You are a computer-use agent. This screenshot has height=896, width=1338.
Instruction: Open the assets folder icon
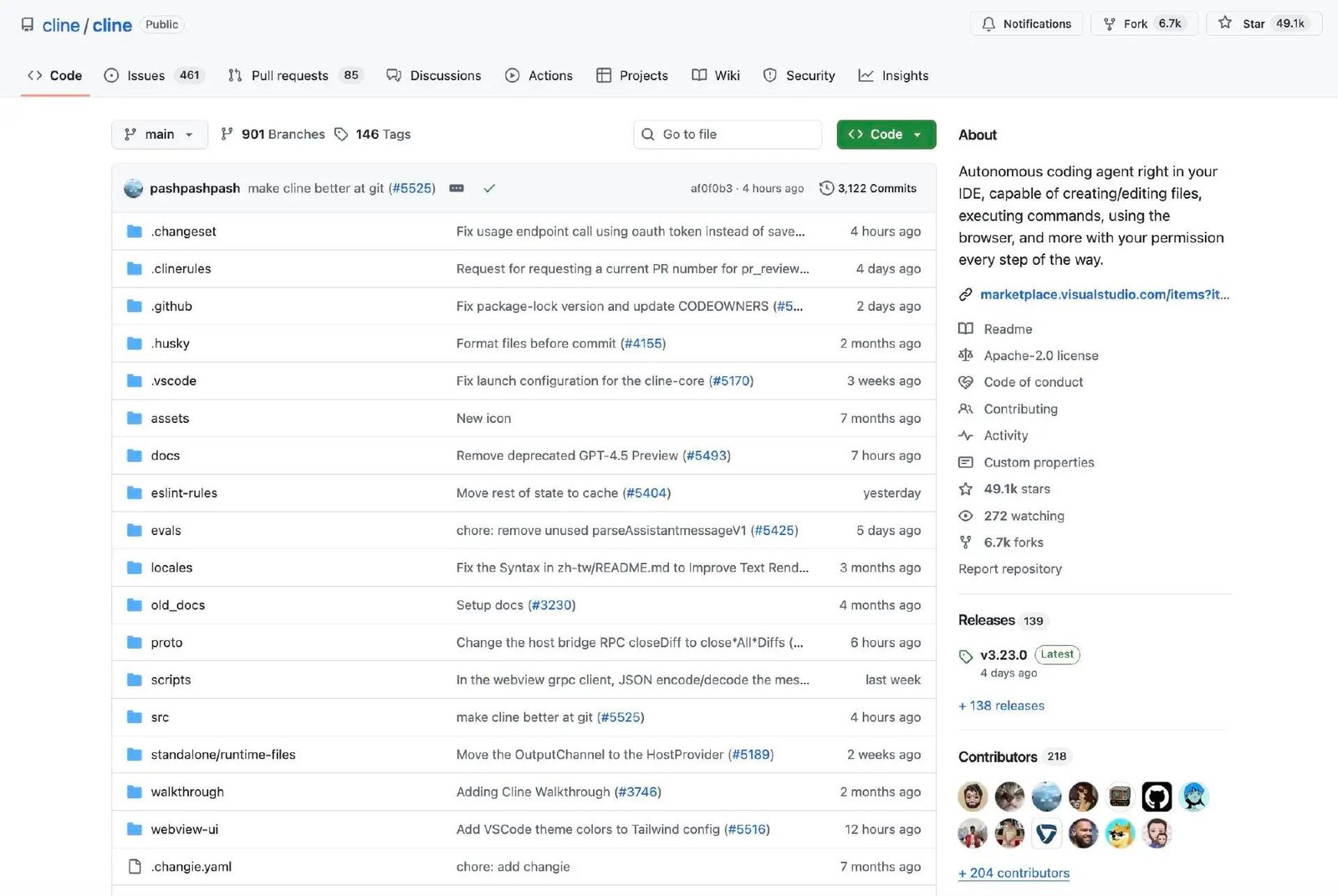pyautogui.click(x=134, y=418)
